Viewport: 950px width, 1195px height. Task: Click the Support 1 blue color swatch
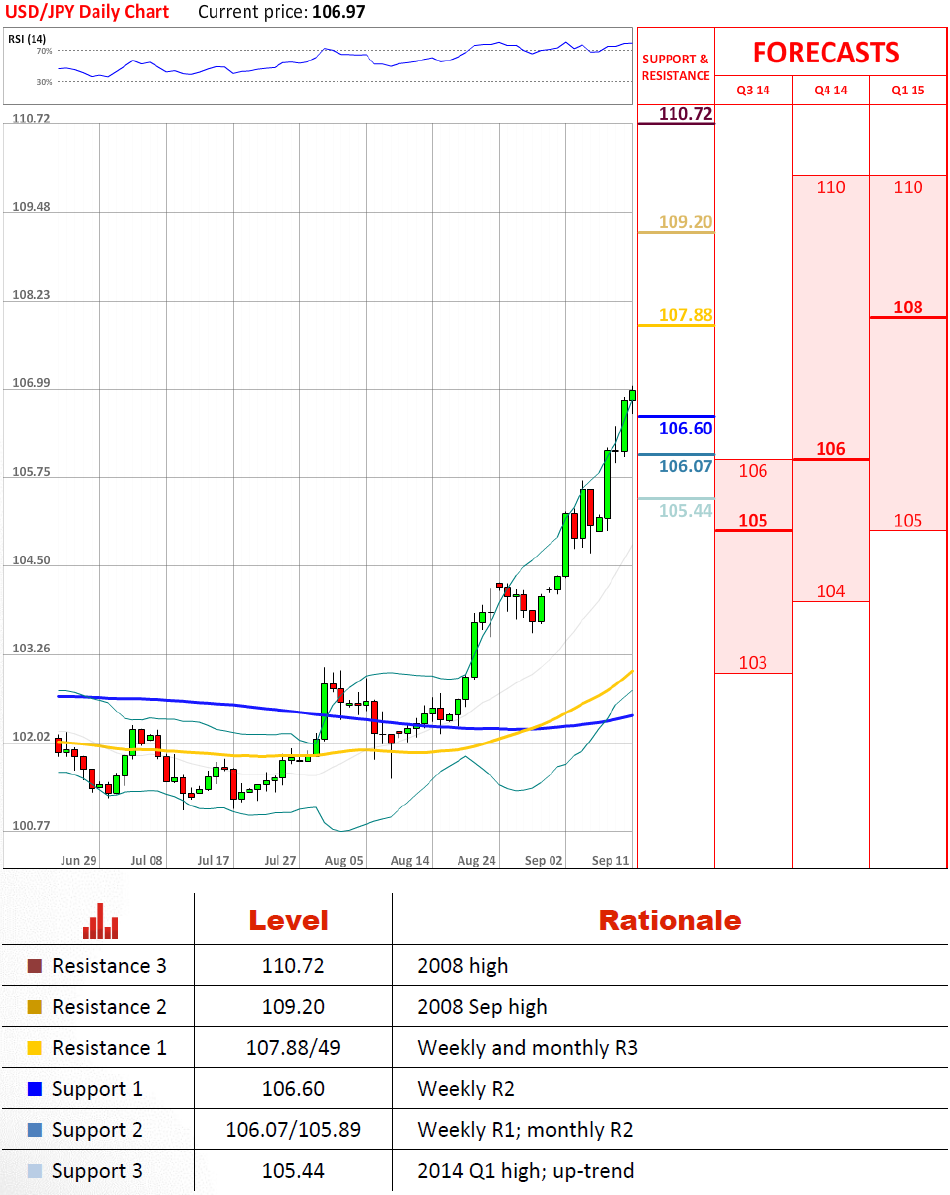coord(34,1089)
